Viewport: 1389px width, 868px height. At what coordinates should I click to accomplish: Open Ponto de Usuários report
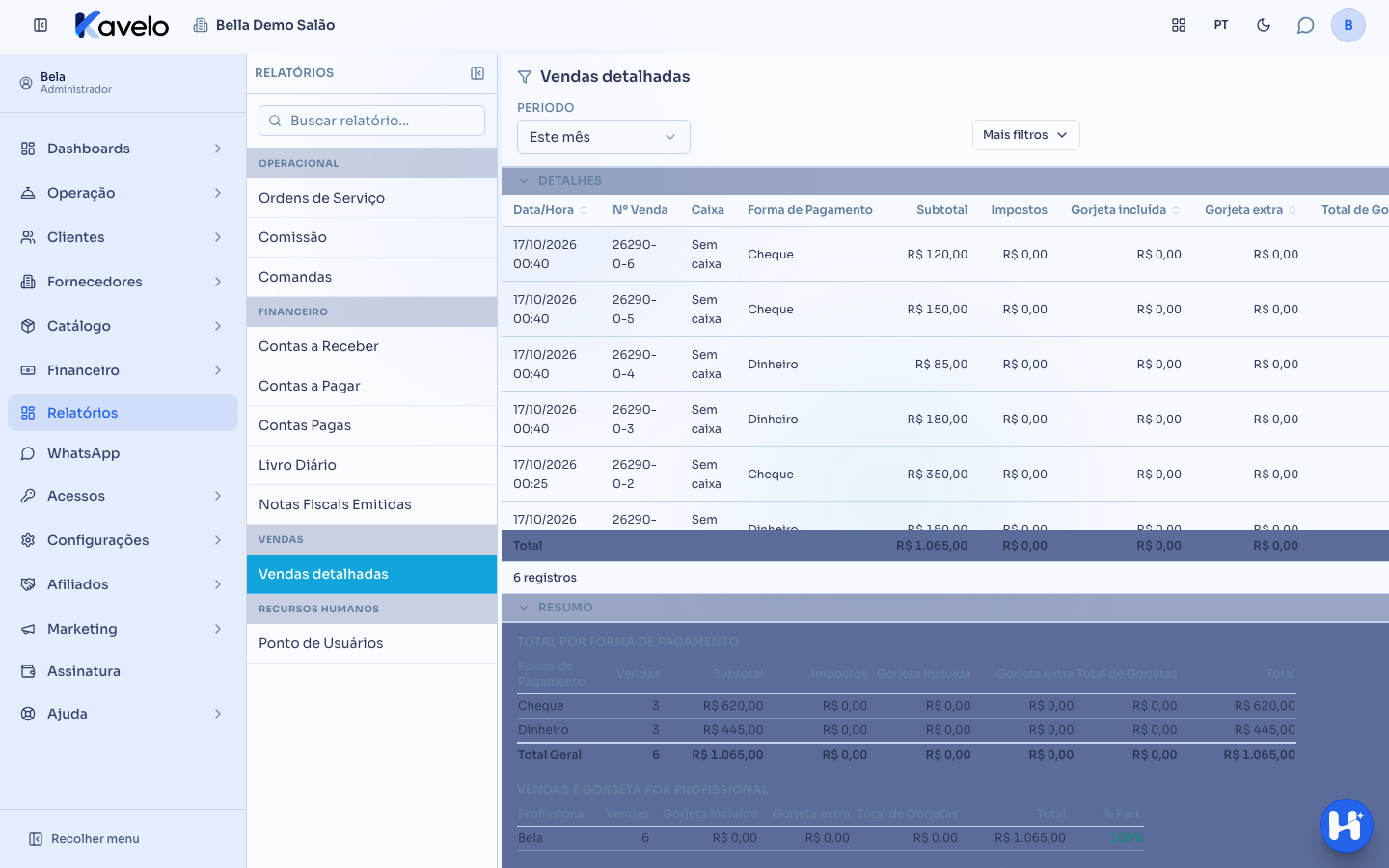coord(371,643)
